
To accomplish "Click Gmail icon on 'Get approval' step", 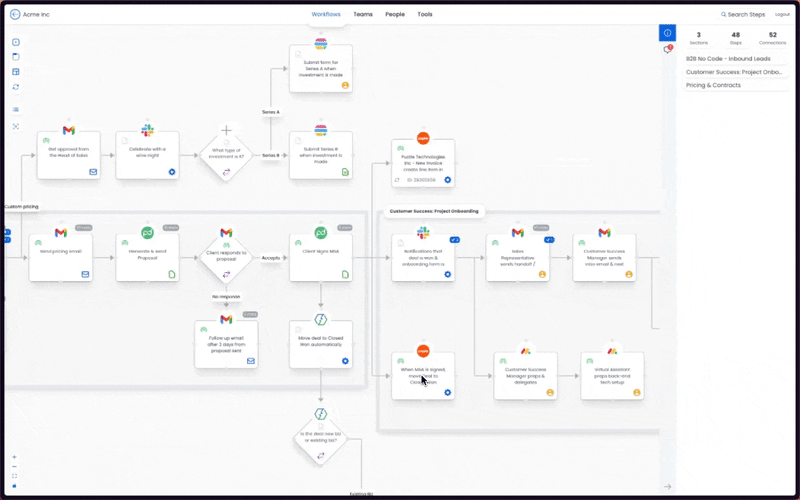I will tap(69, 131).
